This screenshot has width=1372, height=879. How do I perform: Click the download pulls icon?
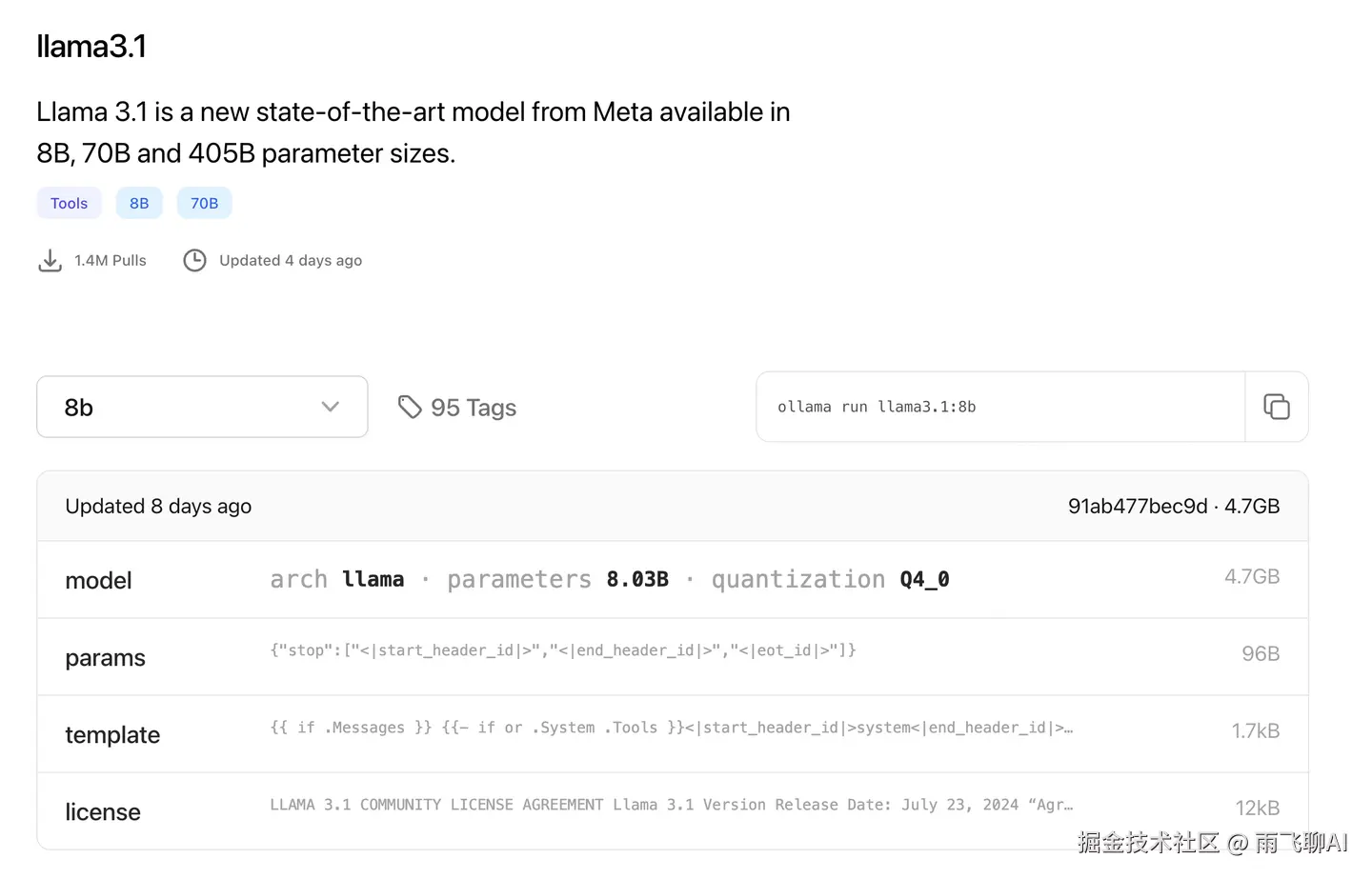coord(50,261)
